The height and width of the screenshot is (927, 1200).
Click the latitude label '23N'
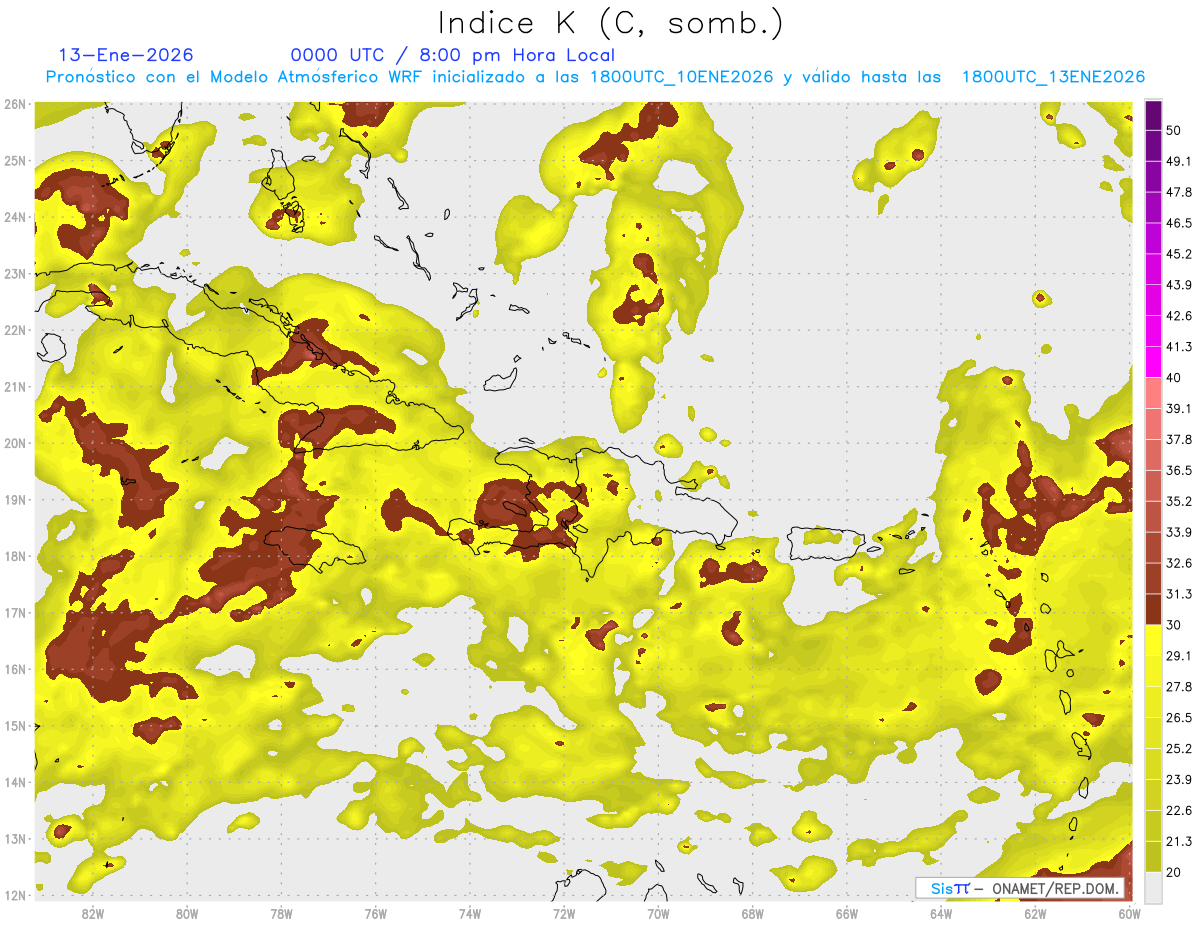pos(15,273)
